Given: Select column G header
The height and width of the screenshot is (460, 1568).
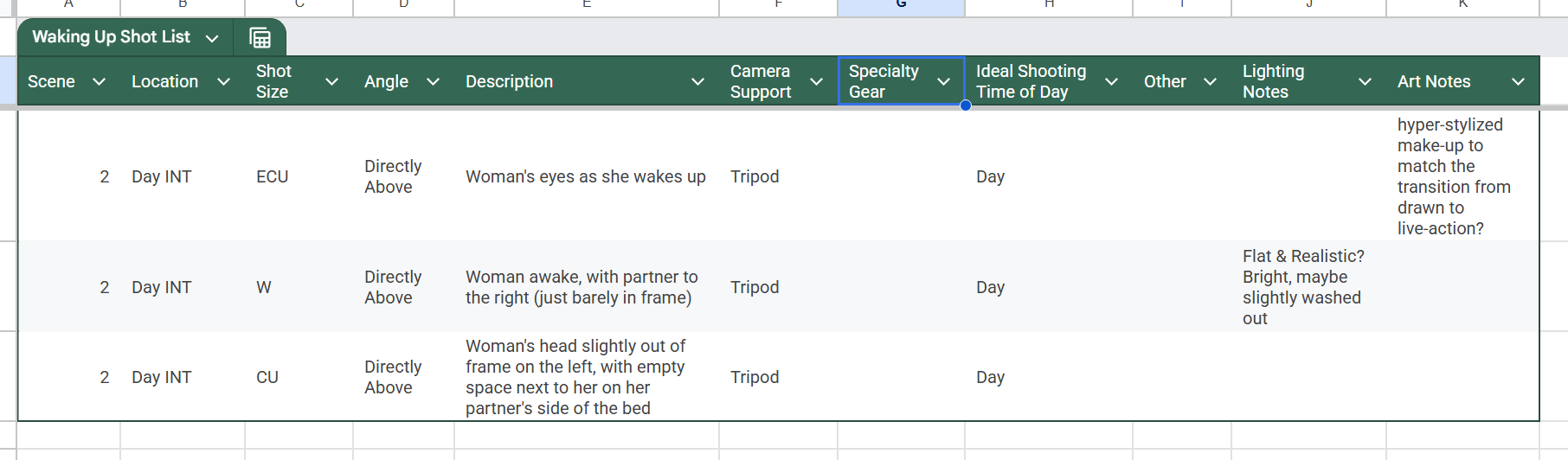Looking at the screenshot, I should click(x=901, y=7).
